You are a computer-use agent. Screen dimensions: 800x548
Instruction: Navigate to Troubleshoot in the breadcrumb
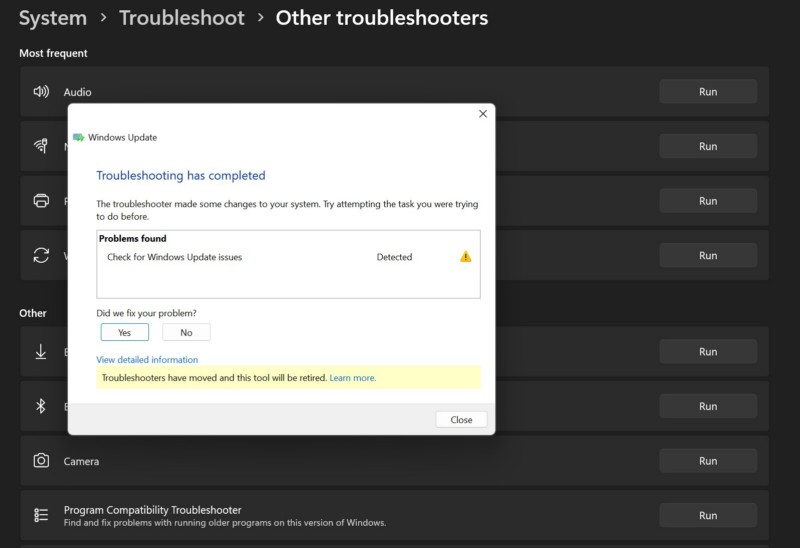point(181,18)
